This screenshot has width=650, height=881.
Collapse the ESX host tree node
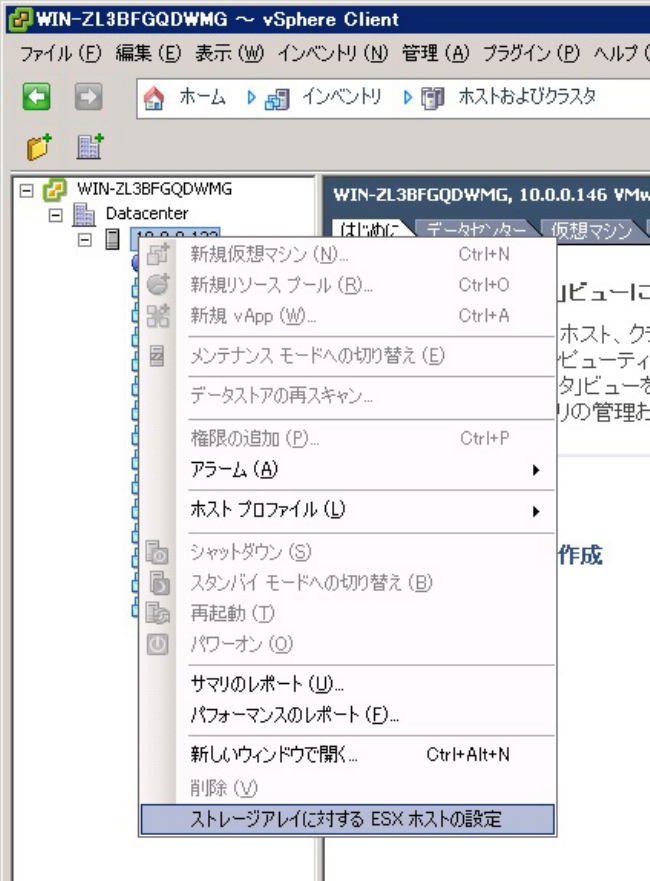tap(84, 240)
